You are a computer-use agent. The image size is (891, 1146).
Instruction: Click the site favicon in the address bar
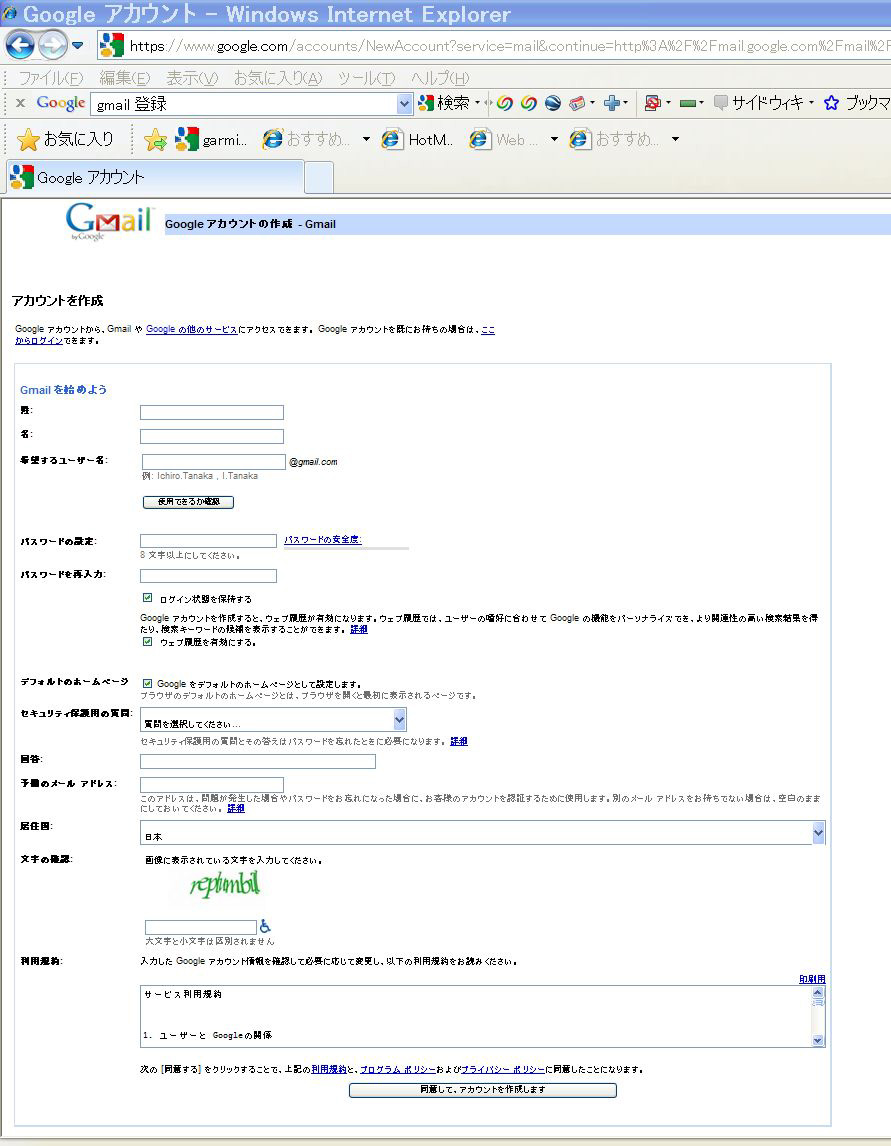click(x=111, y=45)
